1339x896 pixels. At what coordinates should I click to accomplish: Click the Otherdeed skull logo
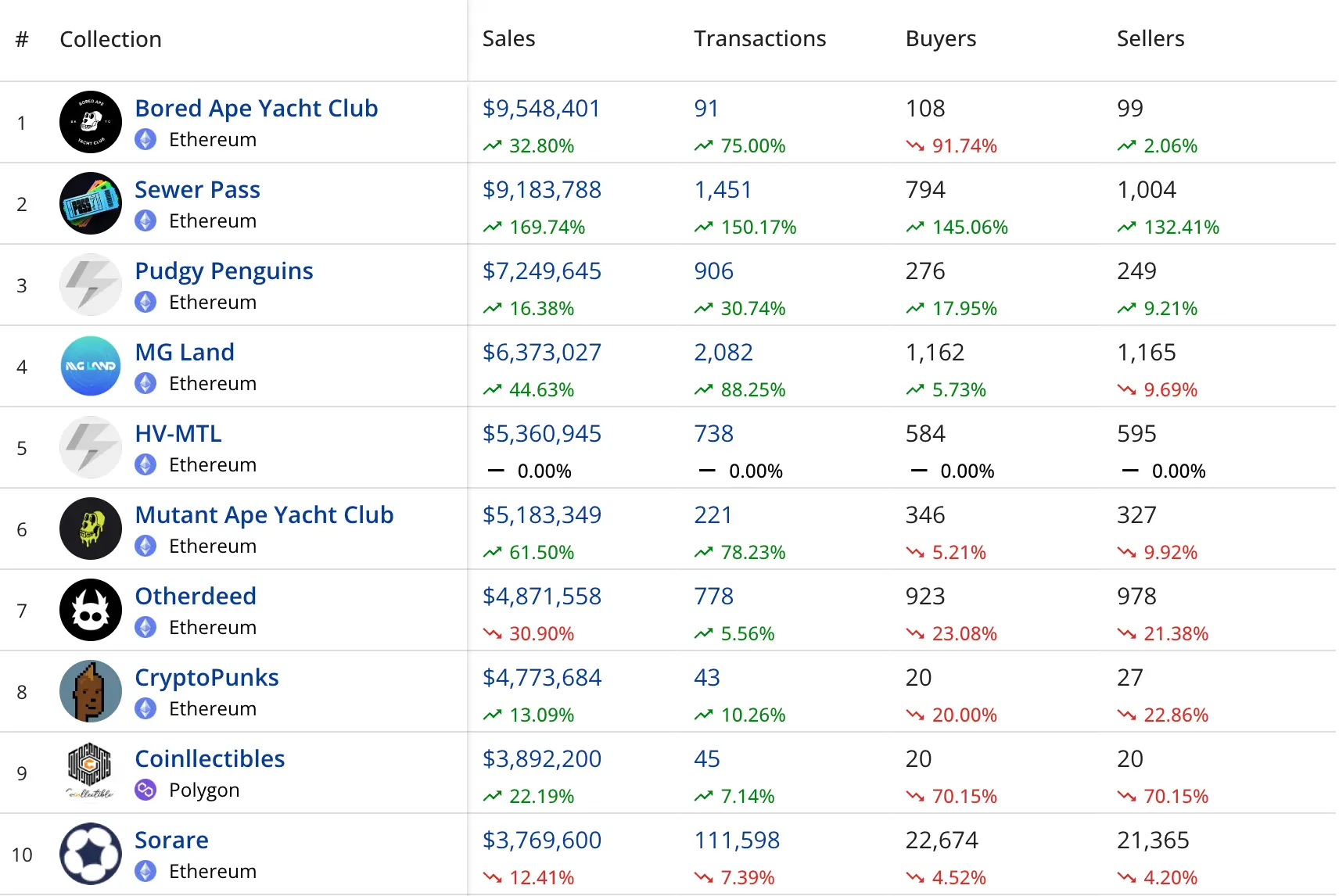click(x=91, y=610)
